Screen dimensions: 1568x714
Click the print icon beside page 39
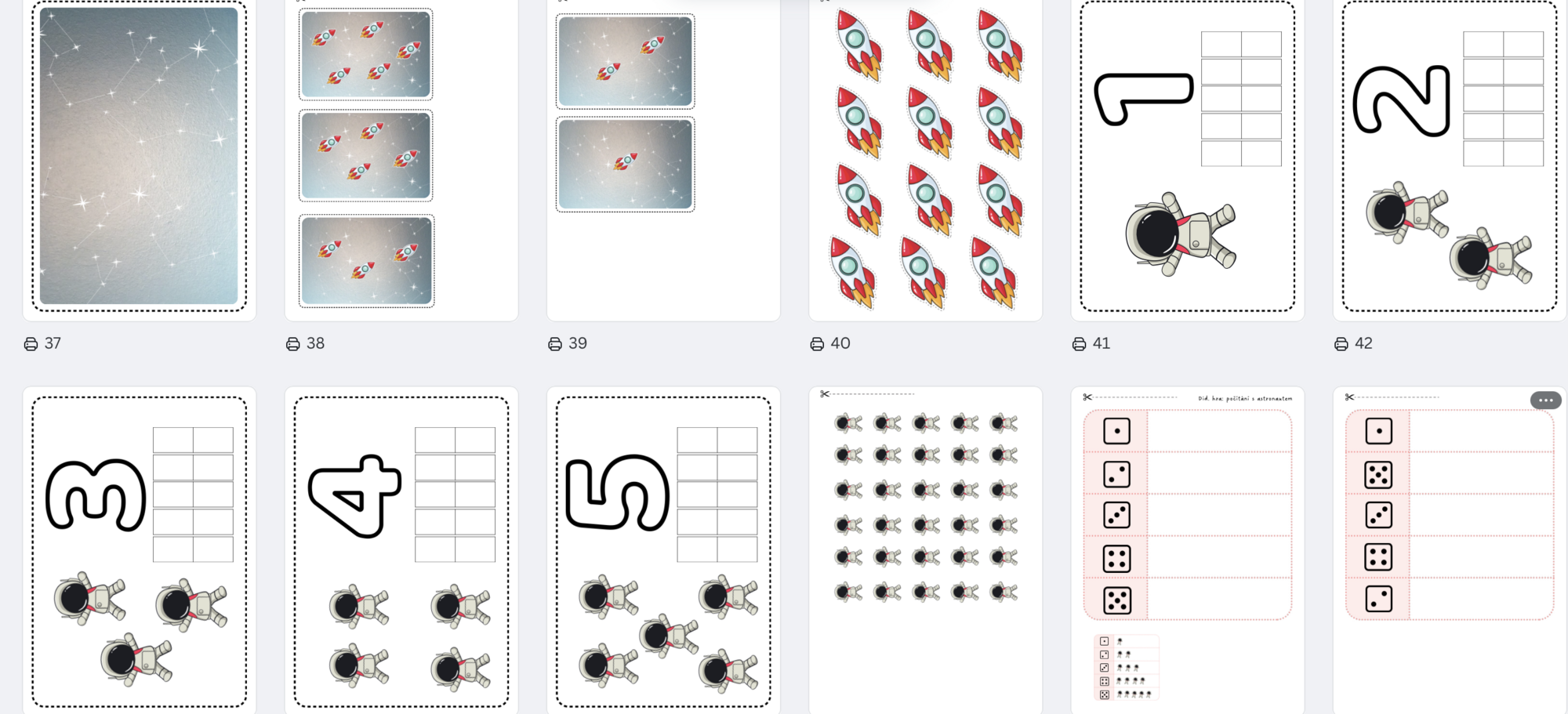coord(555,344)
